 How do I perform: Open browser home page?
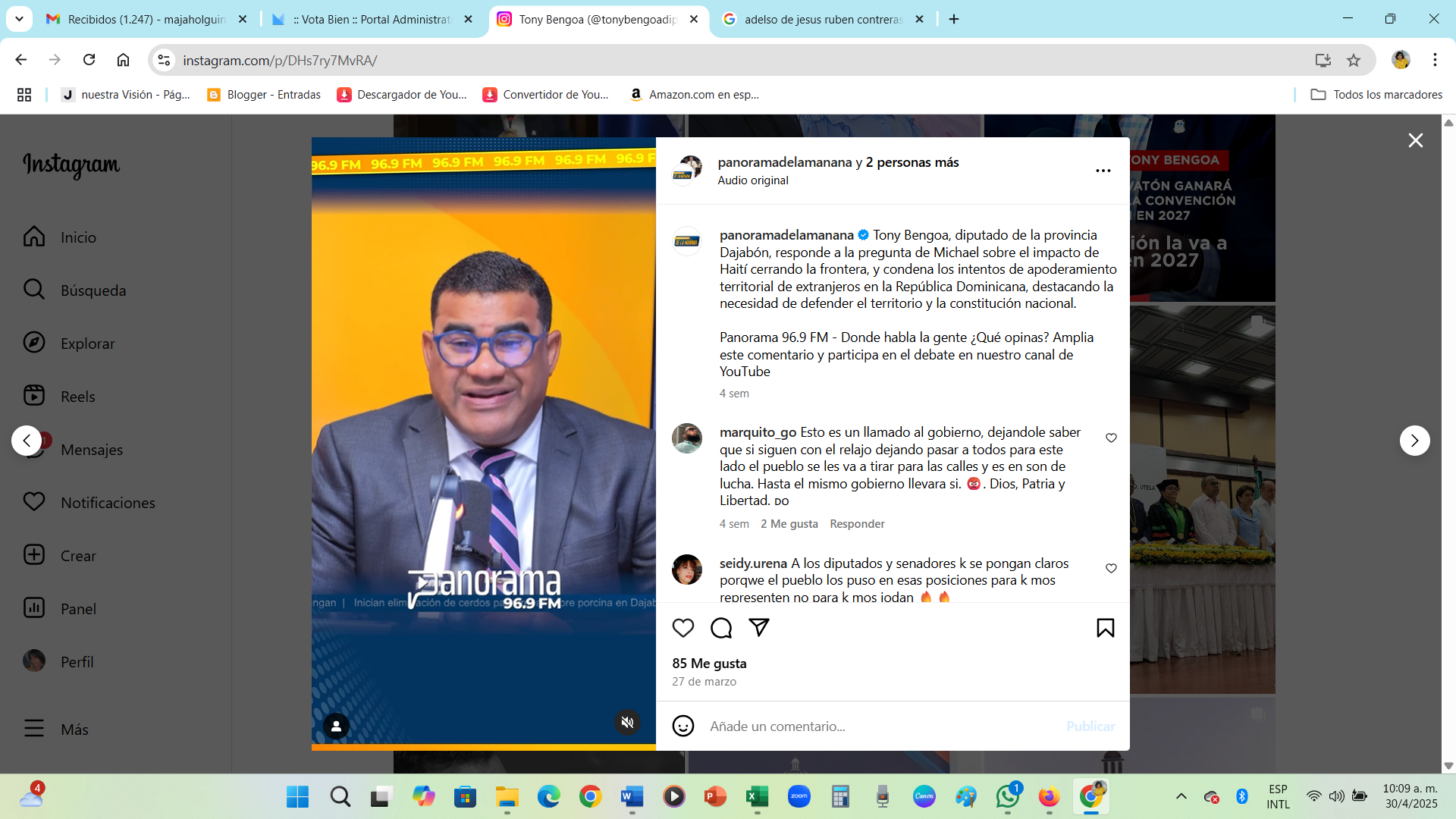pyautogui.click(x=123, y=60)
